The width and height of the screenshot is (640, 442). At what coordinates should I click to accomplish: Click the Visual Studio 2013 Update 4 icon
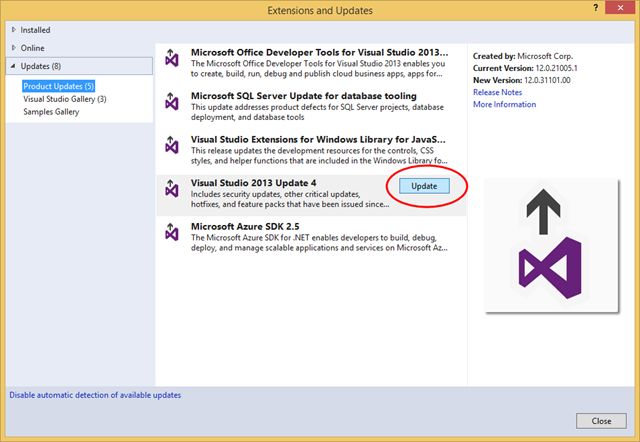coord(172,188)
